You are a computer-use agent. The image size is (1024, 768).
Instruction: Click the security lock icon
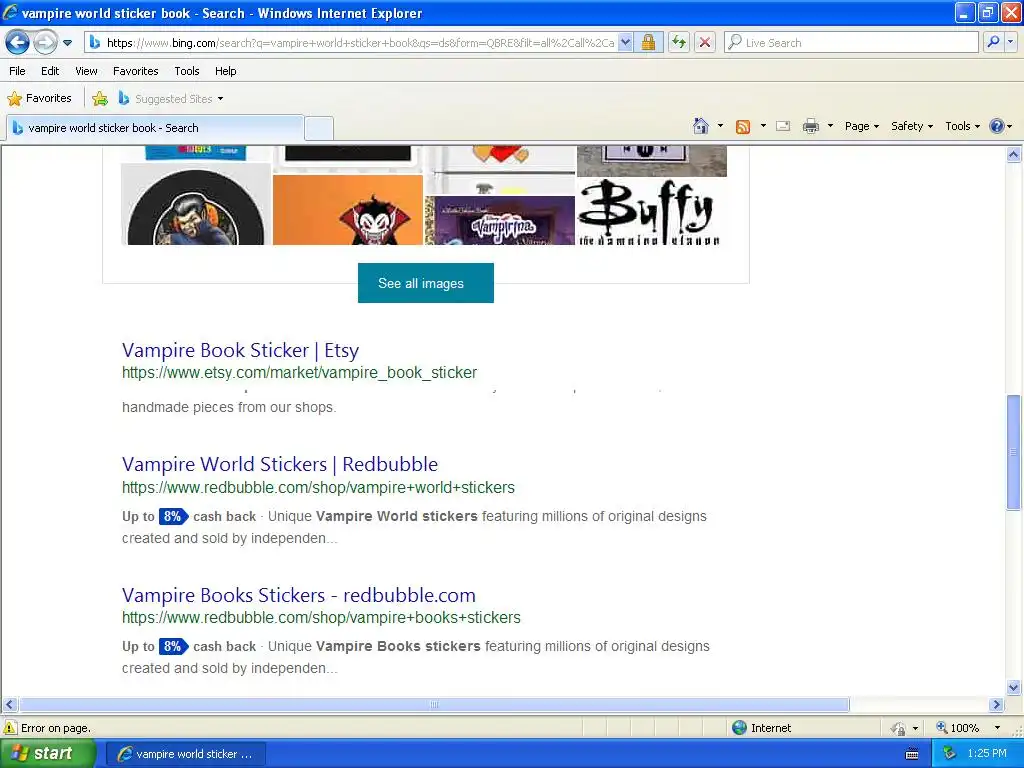(x=648, y=43)
